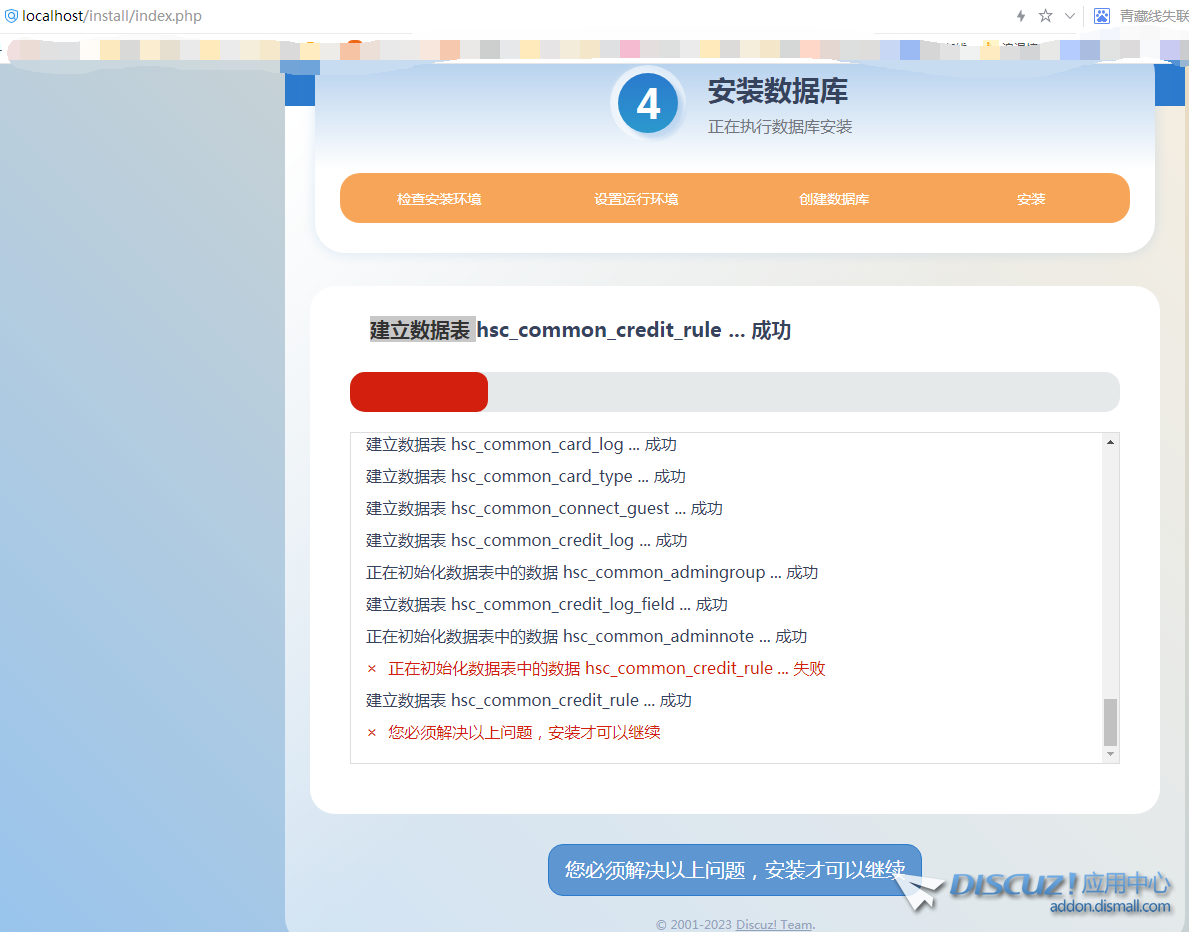The width and height of the screenshot is (1189, 932).
Task: Click the Baidu paw logo in the toolbar
Action: click(1100, 15)
